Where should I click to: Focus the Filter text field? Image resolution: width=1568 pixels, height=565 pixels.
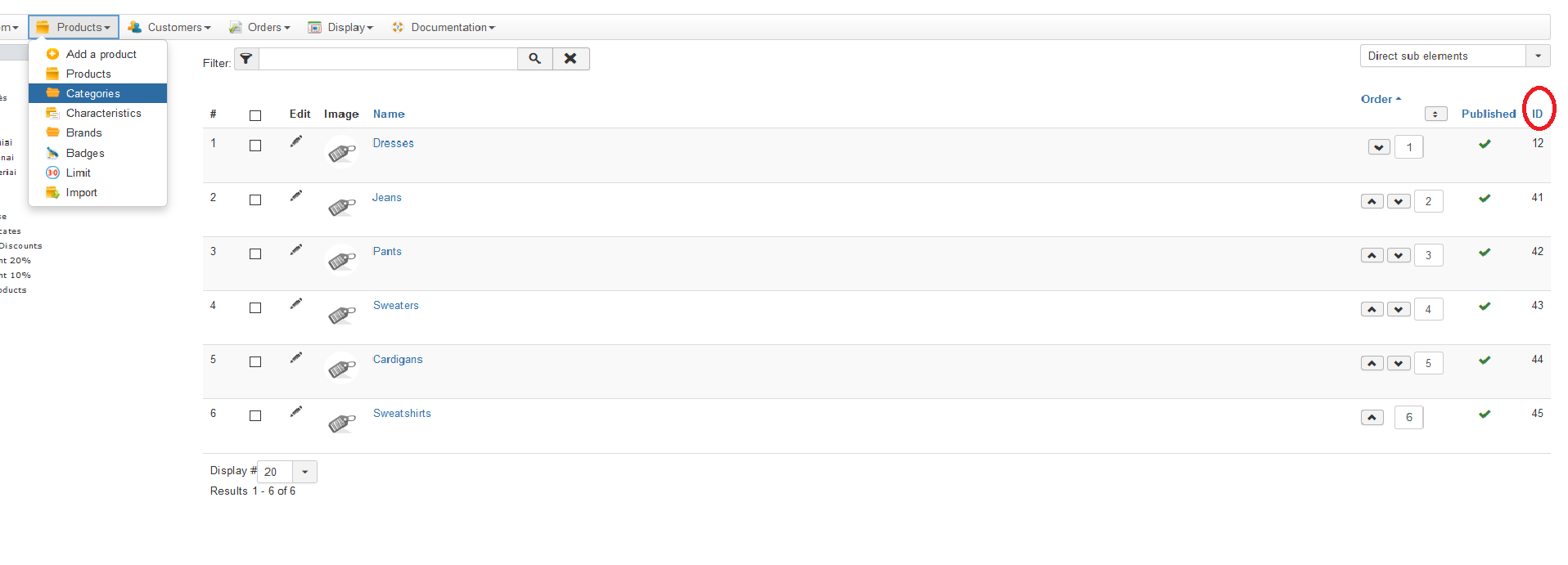coord(389,59)
